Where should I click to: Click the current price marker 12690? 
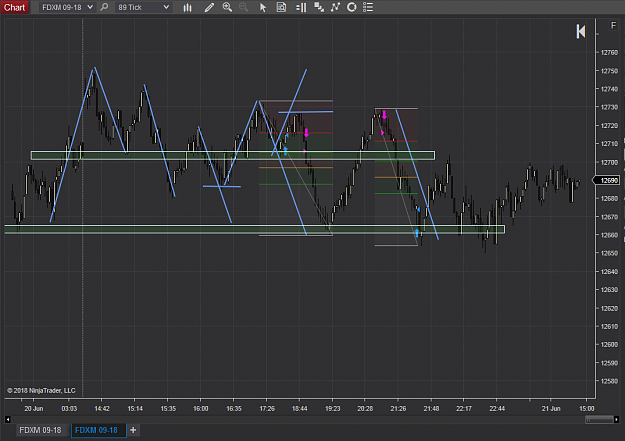click(x=608, y=181)
